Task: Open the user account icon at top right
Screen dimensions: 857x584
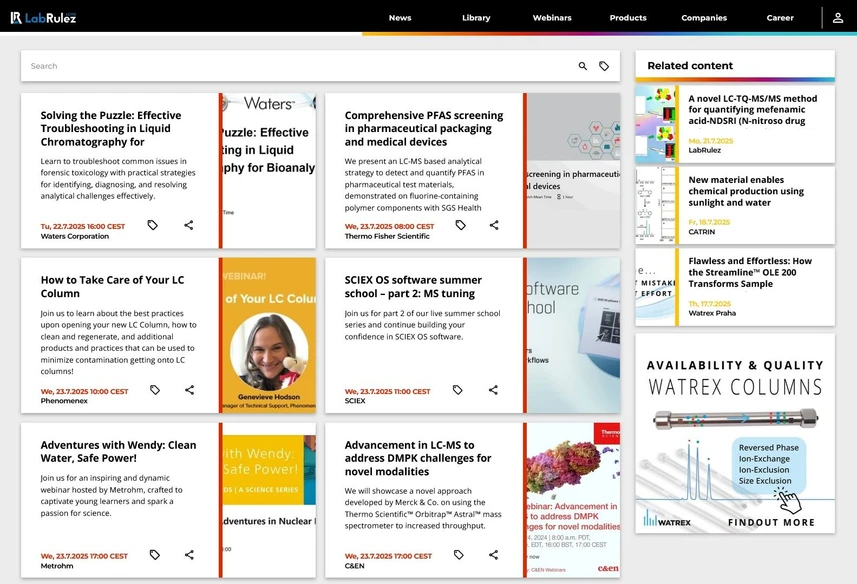Action: 836,17
